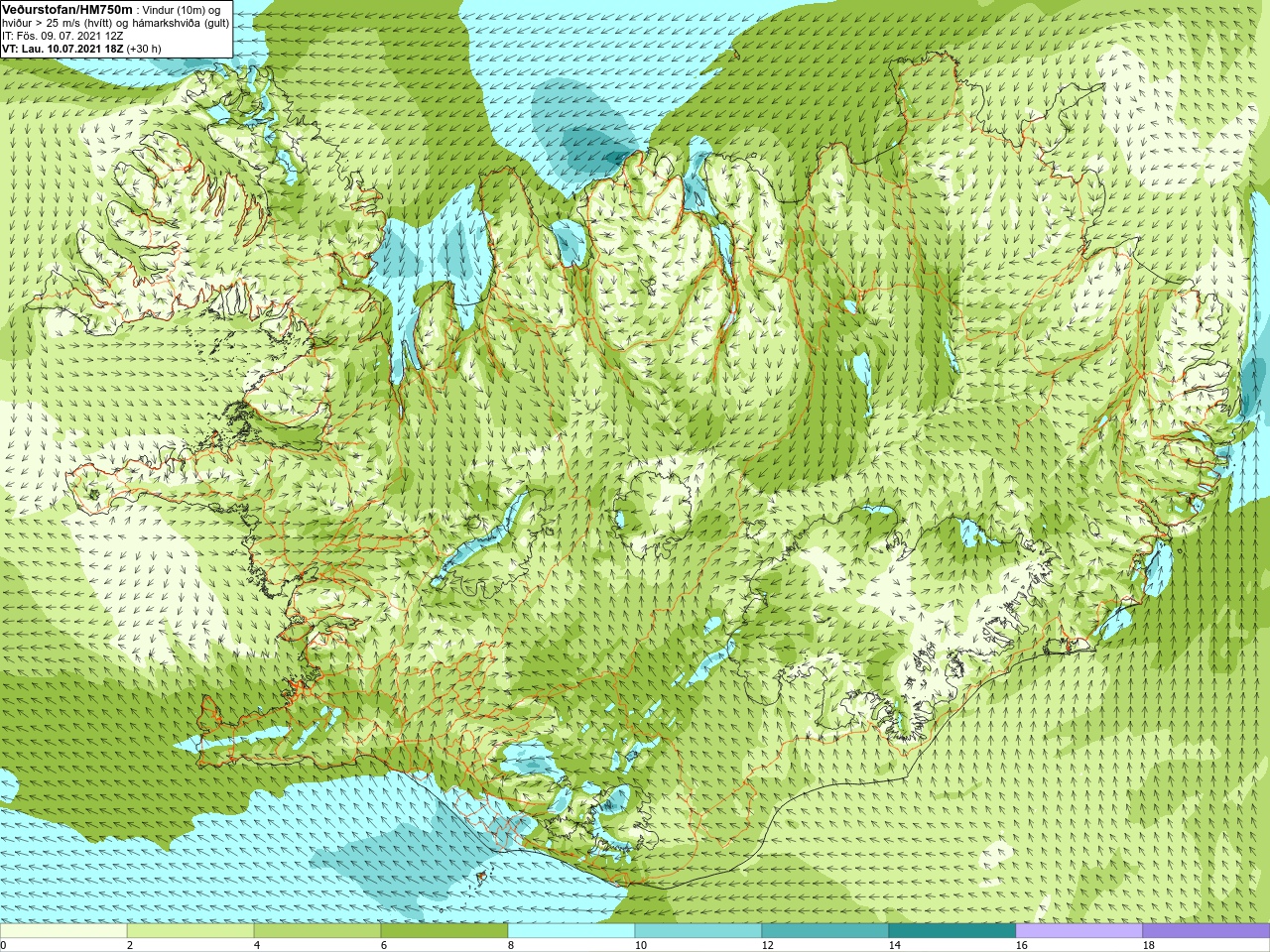Click the 4–6 m/s green legend swatch
This screenshot has width=1270, height=952.
click(x=317, y=931)
